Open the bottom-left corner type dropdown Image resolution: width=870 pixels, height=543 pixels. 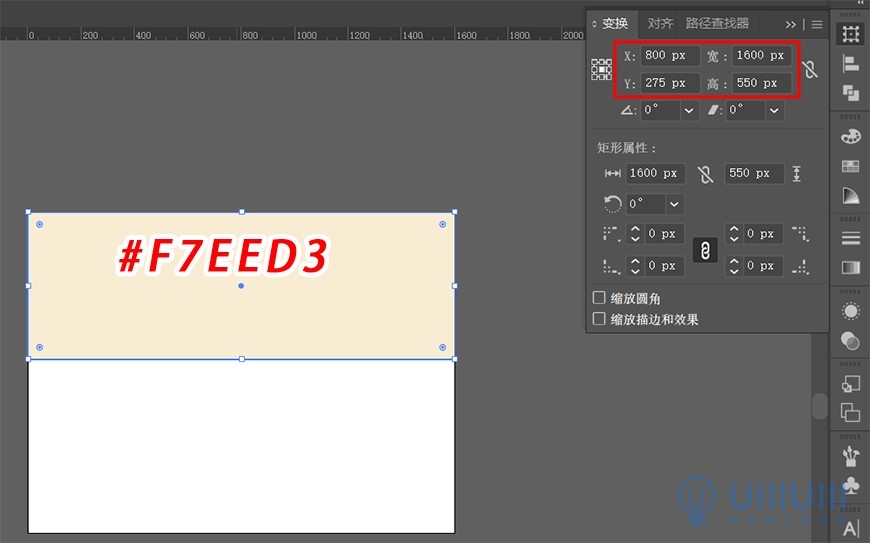[611, 267]
